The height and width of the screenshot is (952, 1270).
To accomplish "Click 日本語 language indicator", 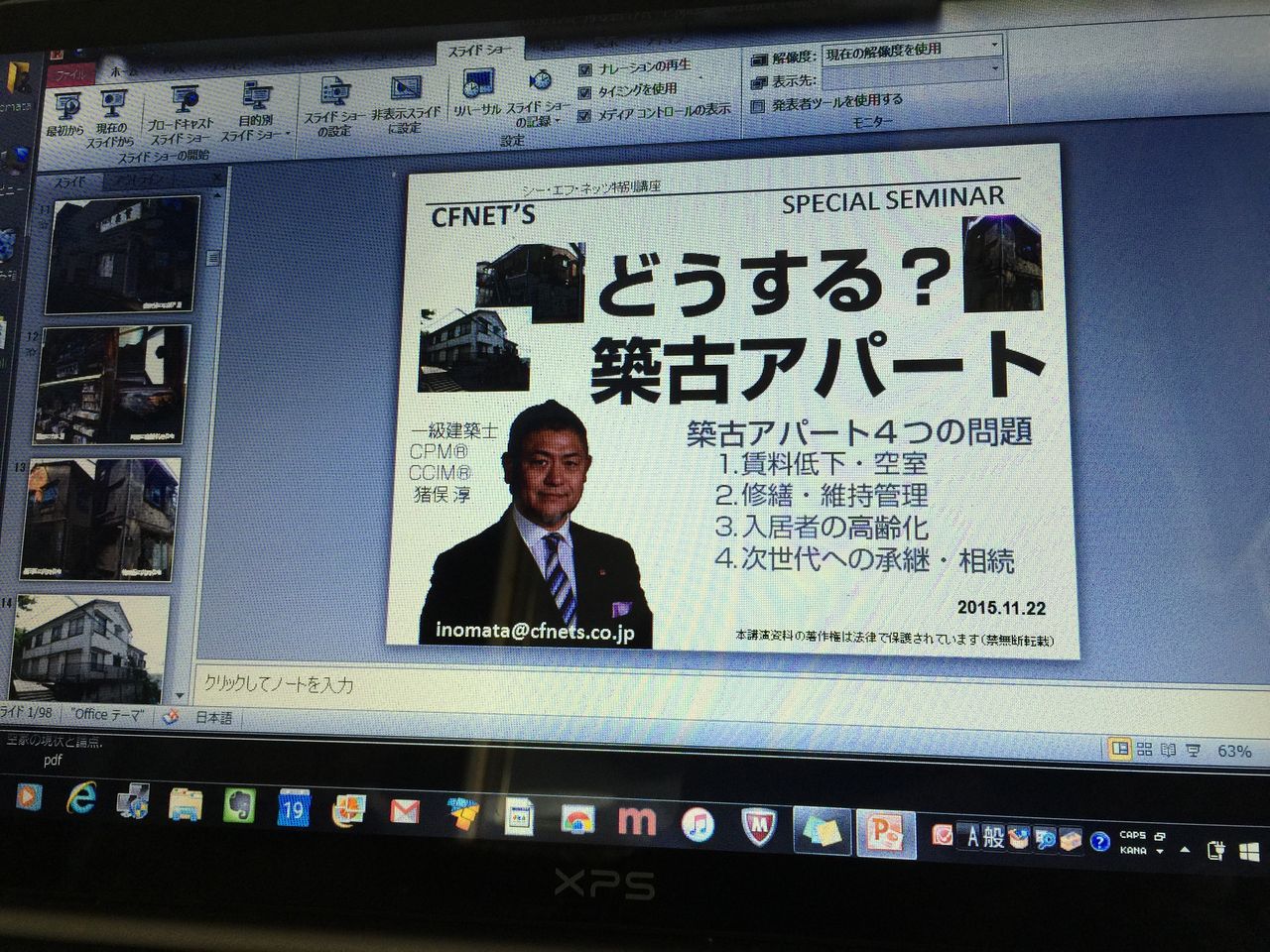I will click(212, 717).
